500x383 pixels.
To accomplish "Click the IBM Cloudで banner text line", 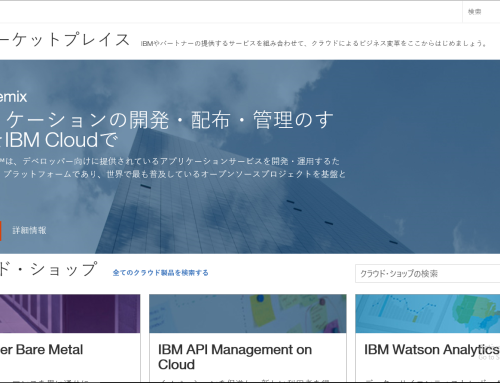I will (59, 140).
